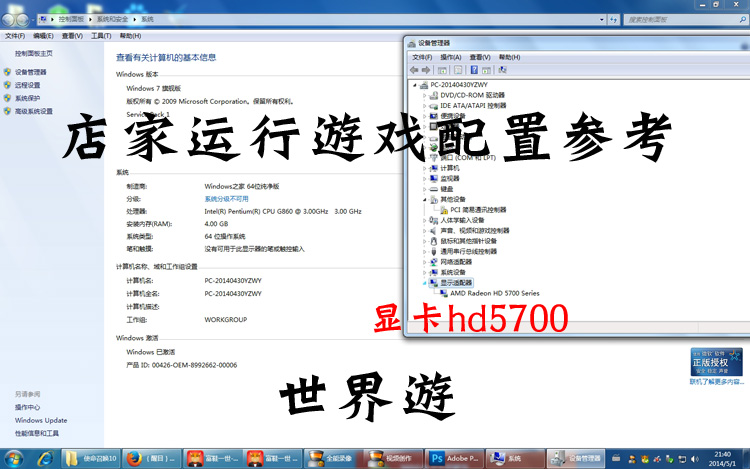
Task: Click the 系统分级不可用 rating link
Action: point(226,199)
